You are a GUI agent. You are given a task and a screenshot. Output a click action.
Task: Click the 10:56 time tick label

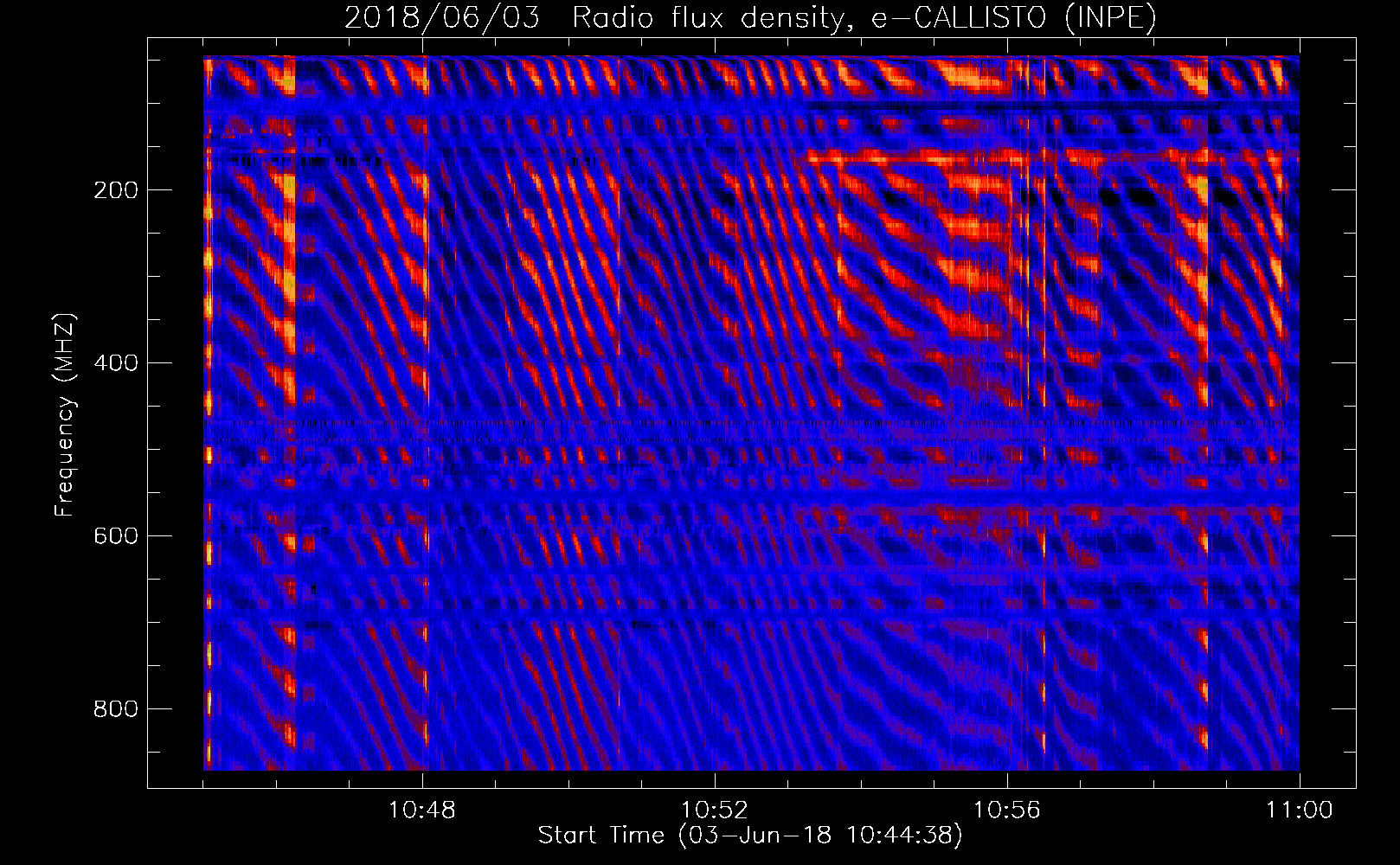[x=1007, y=811]
